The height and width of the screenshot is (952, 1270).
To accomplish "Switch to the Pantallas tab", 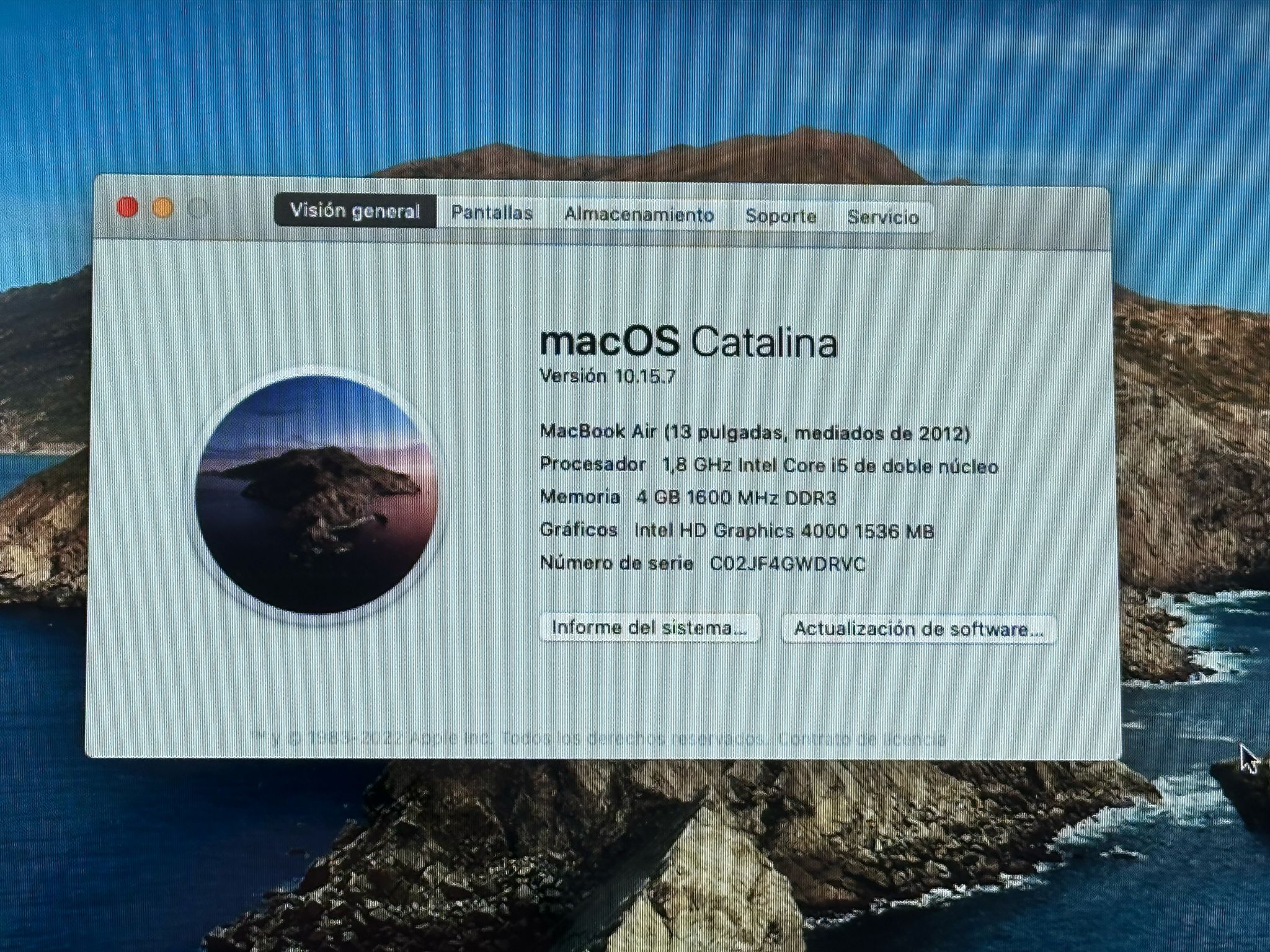I will coord(492,213).
